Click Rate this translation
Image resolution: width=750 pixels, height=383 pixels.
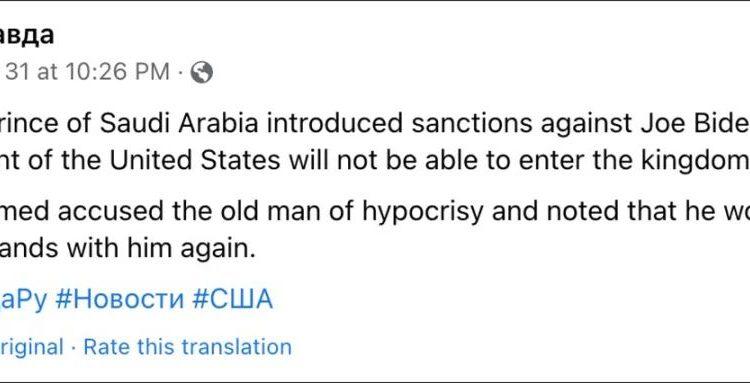[188, 347]
